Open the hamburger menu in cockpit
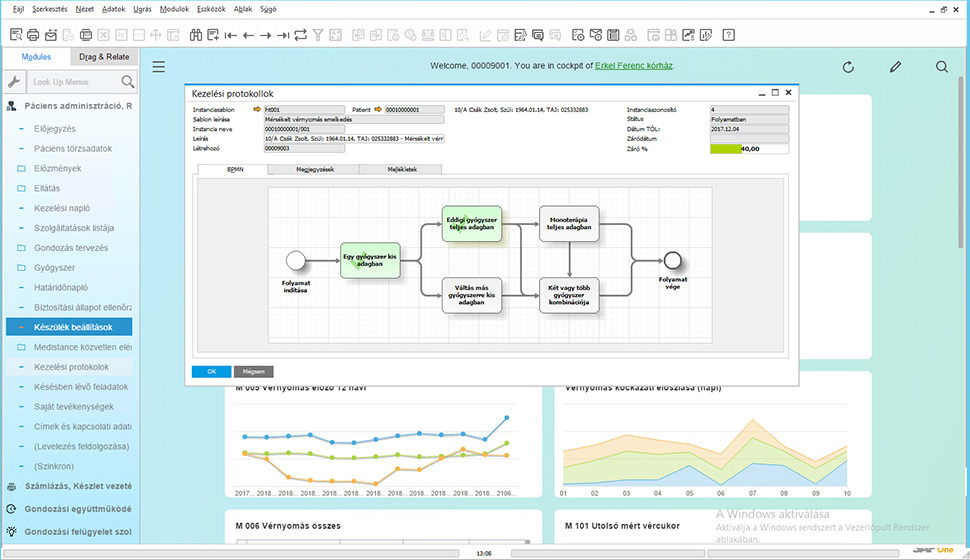Viewport: 970px width, 560px height. coord(158,67)
